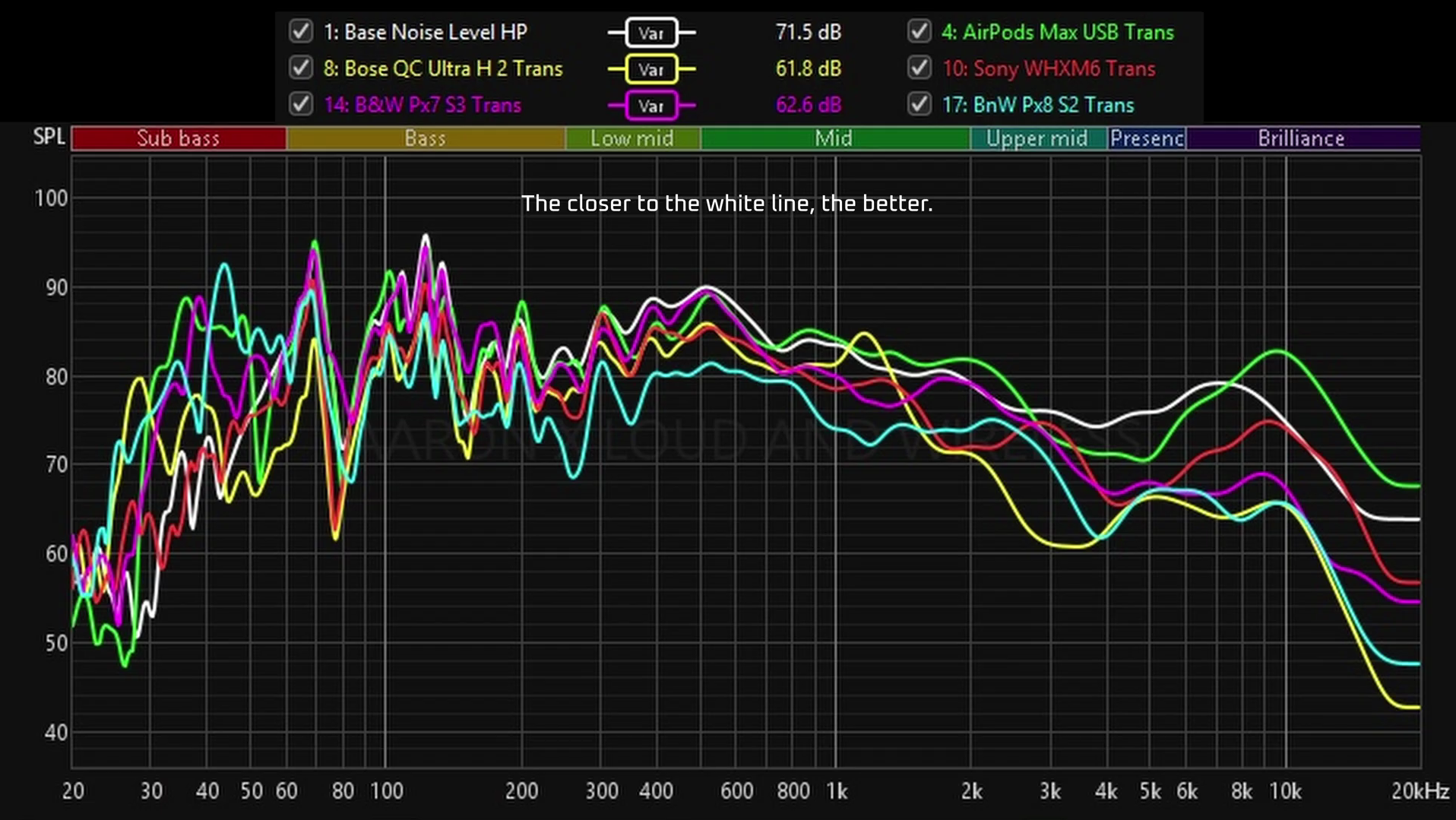The width and height of the screenshot is (1456, 820).
Task: Select the 1: Base Noise Level HP label
Action: click(x=426, y=32)
